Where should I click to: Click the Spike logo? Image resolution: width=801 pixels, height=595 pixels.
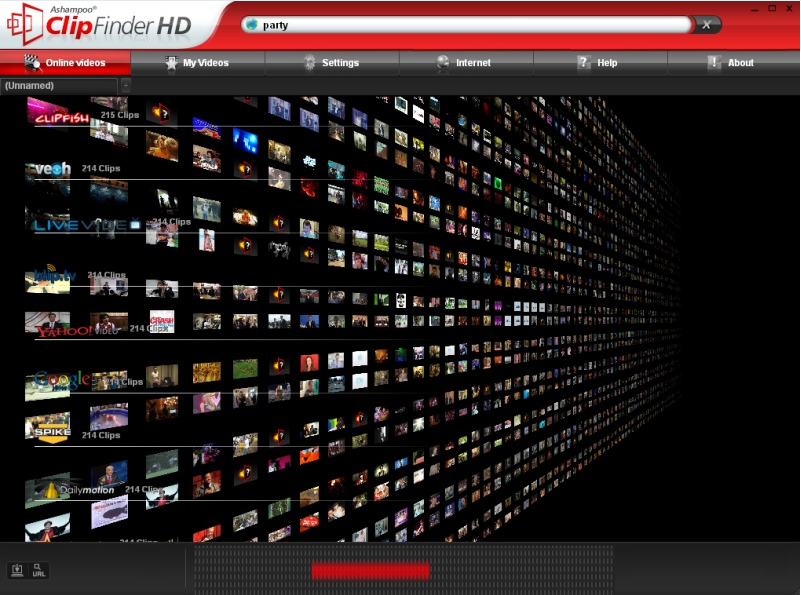click(53, 432)
